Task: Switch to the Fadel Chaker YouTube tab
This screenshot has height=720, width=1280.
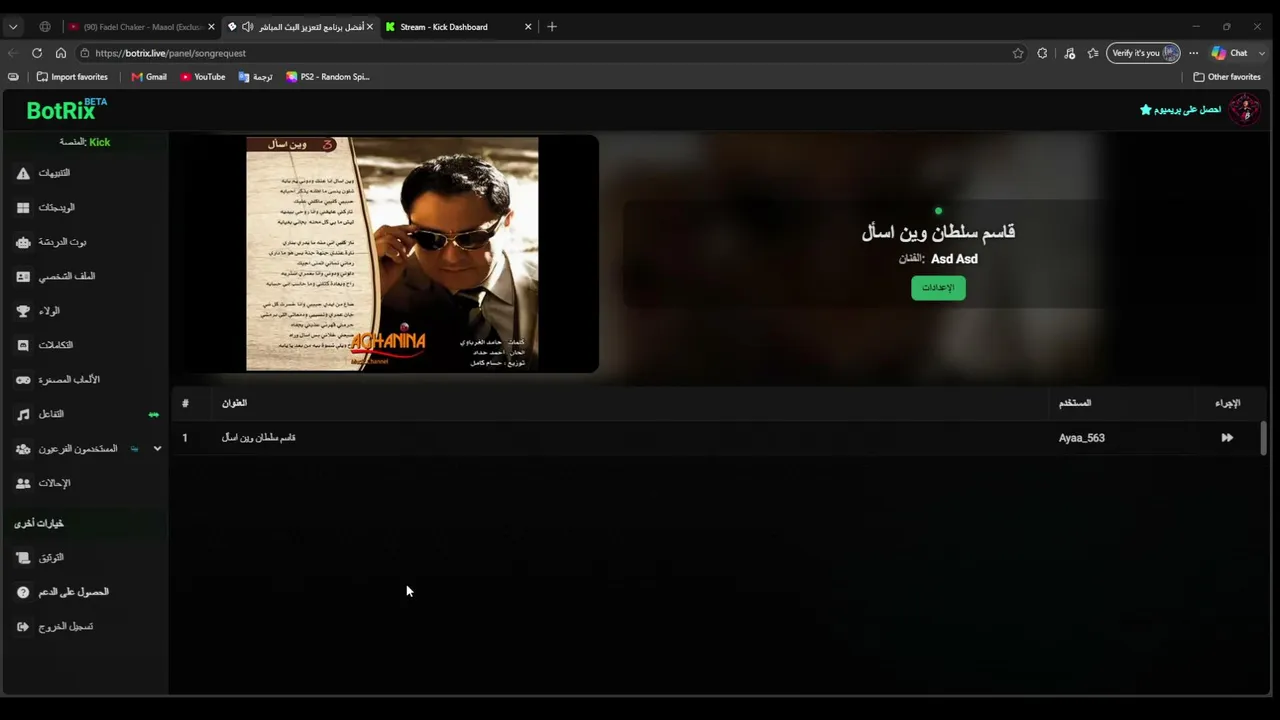Action: coord(140,27)
